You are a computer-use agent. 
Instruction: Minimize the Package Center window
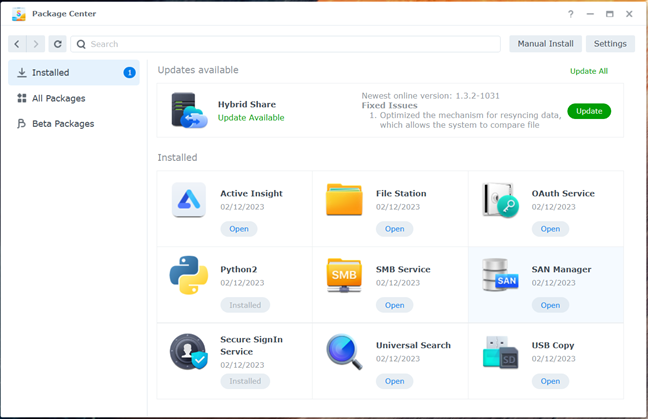tap(590, 14)
